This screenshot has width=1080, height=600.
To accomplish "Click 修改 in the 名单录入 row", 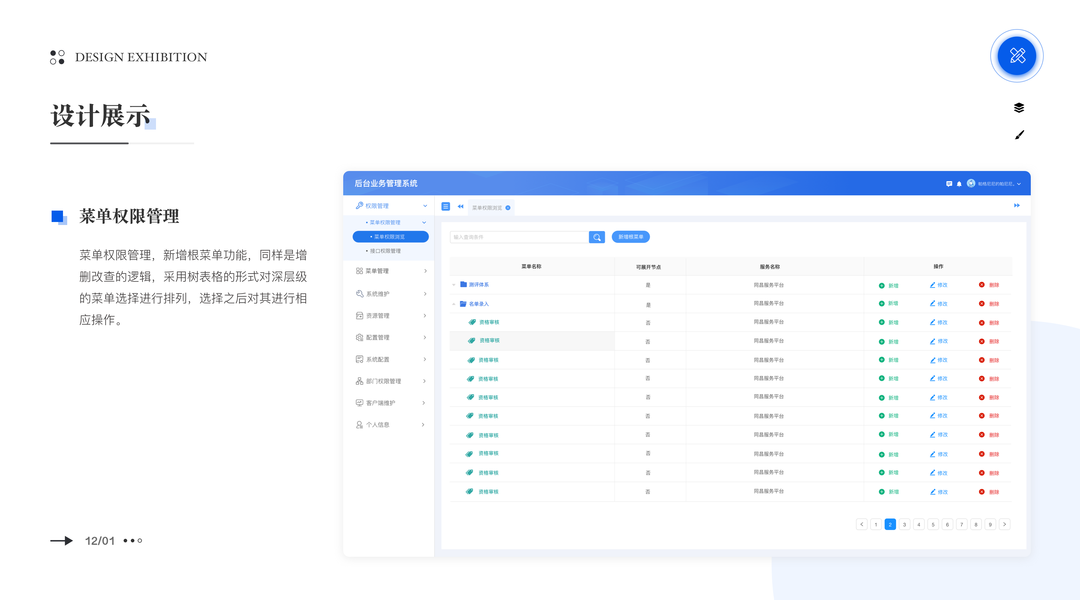I will [939, 304].
